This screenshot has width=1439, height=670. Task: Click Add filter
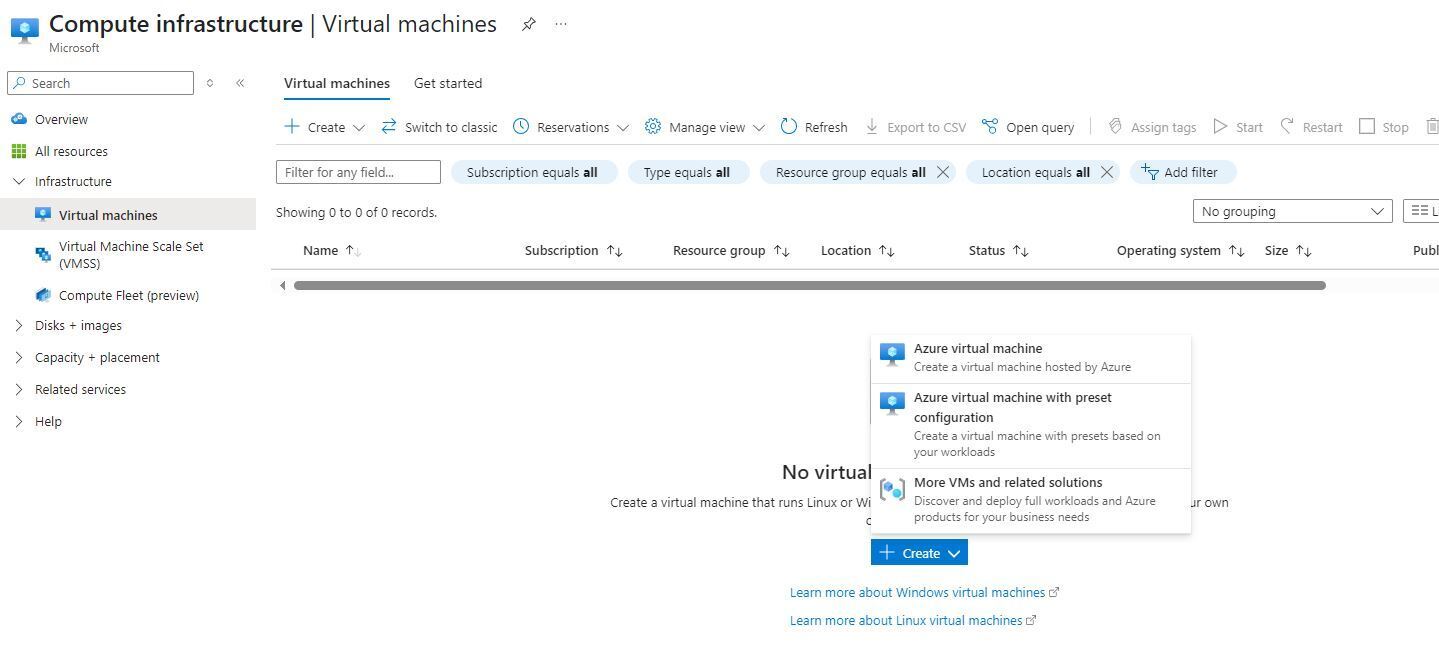click(x=1183, y=172)
